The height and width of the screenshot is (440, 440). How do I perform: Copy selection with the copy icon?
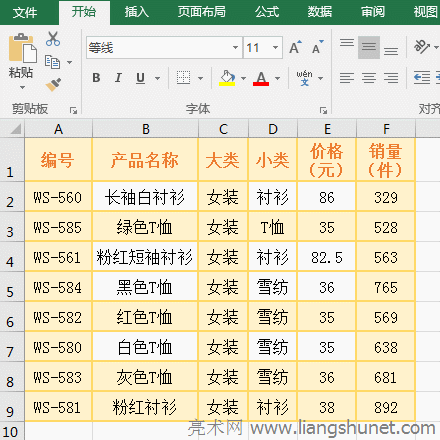click(x=52, y=62)
